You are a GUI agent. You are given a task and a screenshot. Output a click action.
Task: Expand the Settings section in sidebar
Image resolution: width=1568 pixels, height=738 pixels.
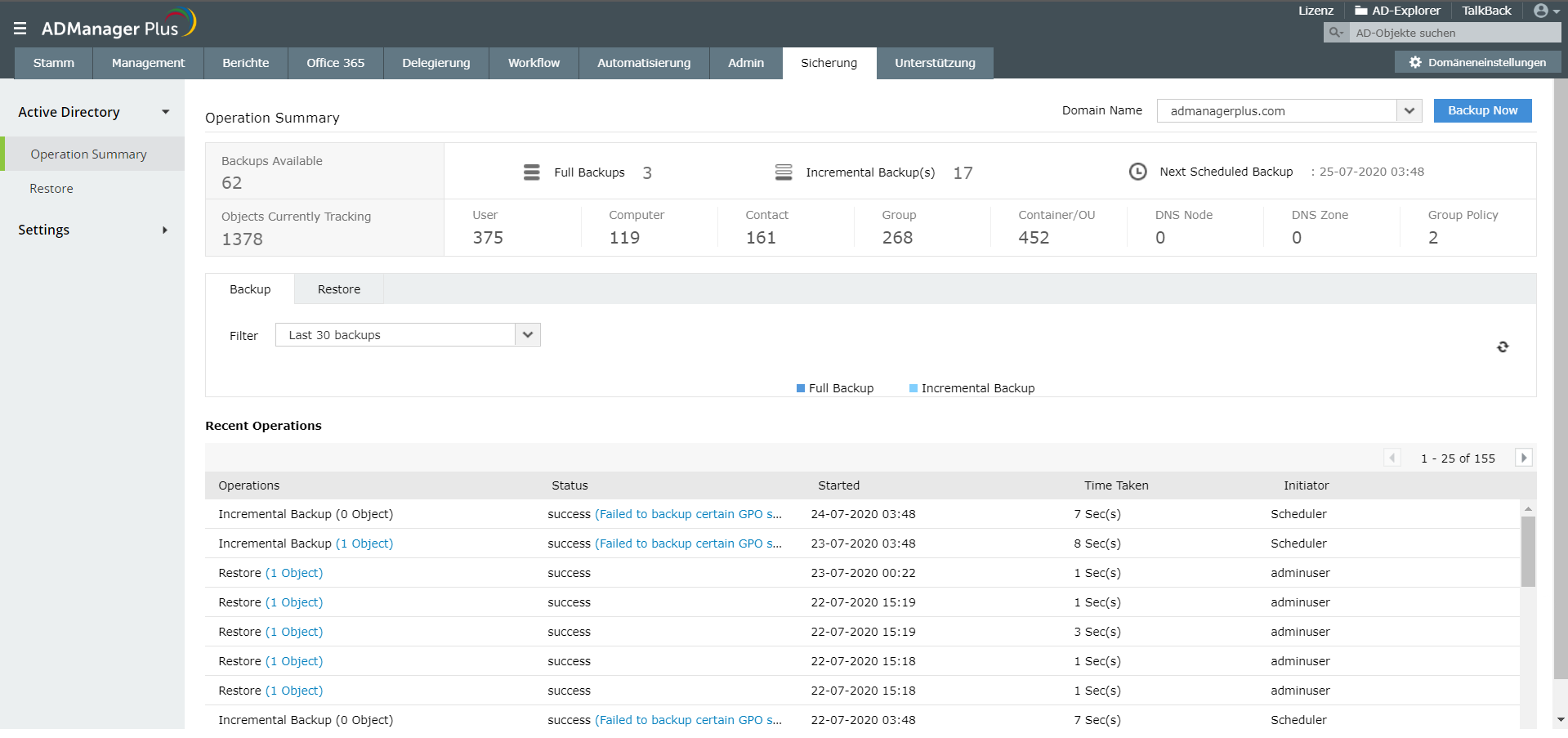[165, 230]
